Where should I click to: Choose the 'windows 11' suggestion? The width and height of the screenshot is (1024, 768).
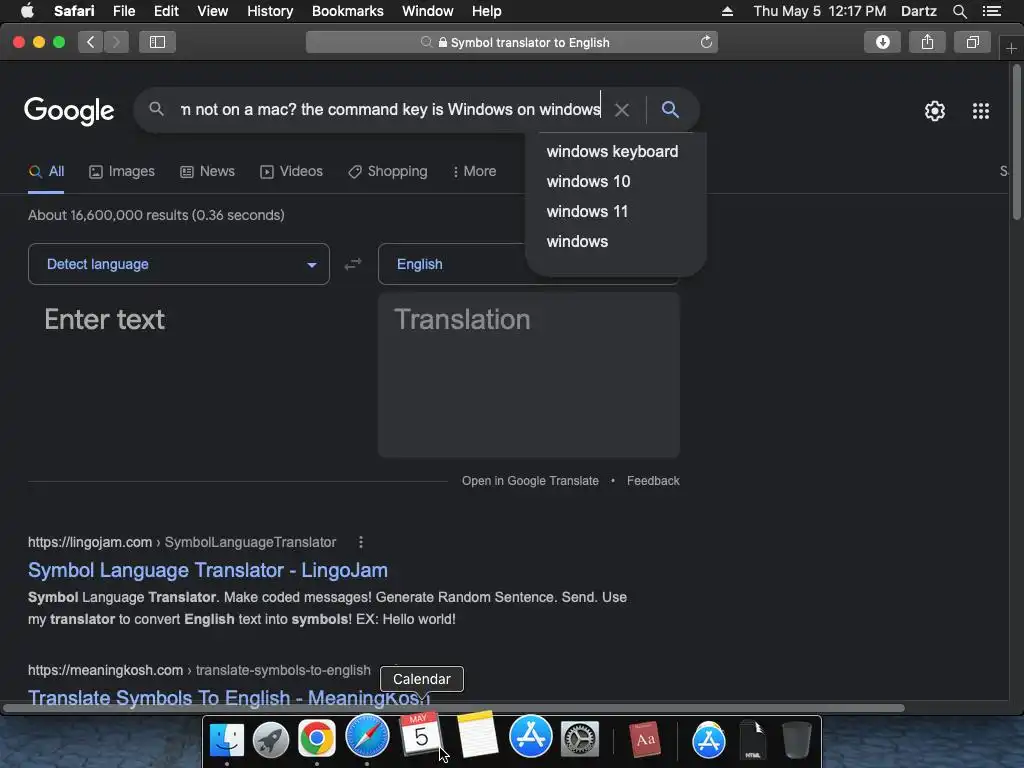pos(587,212)
